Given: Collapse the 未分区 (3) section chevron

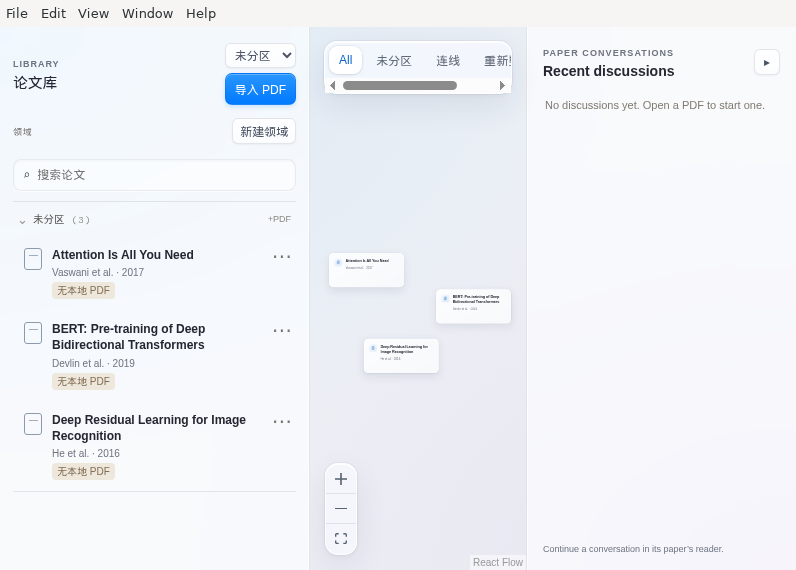Looking at the screenshot, I should pos(22,221).
